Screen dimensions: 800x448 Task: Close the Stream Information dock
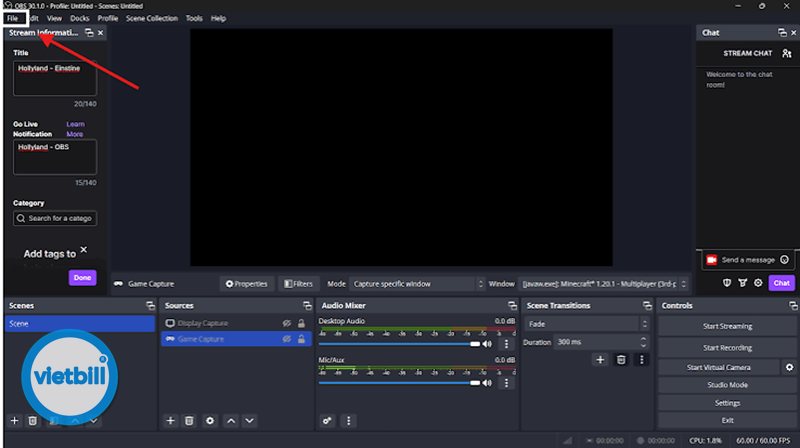click(101, 33)
